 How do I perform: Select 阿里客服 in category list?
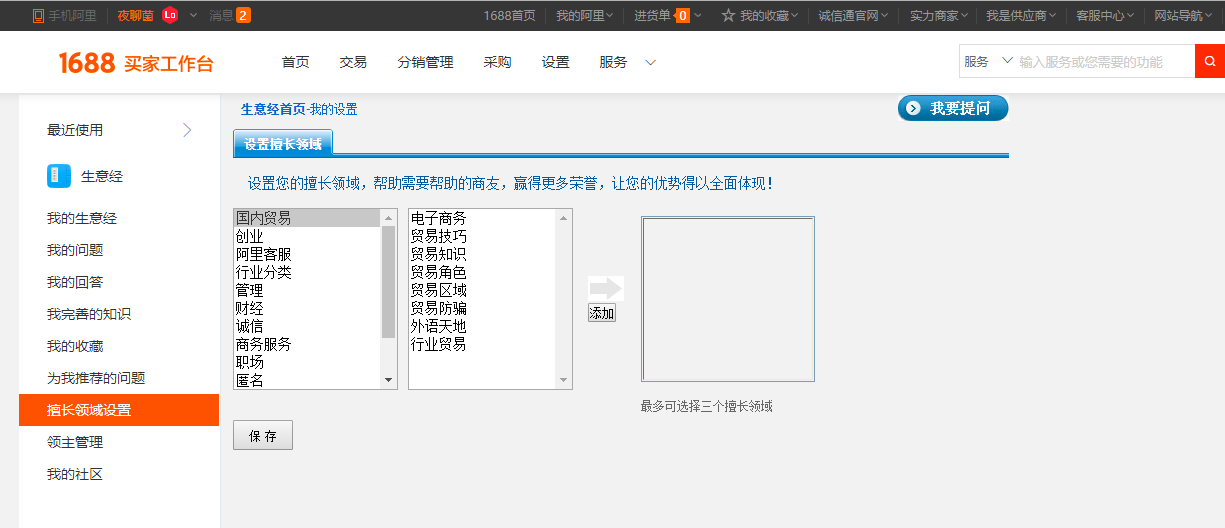click(307, 254)
